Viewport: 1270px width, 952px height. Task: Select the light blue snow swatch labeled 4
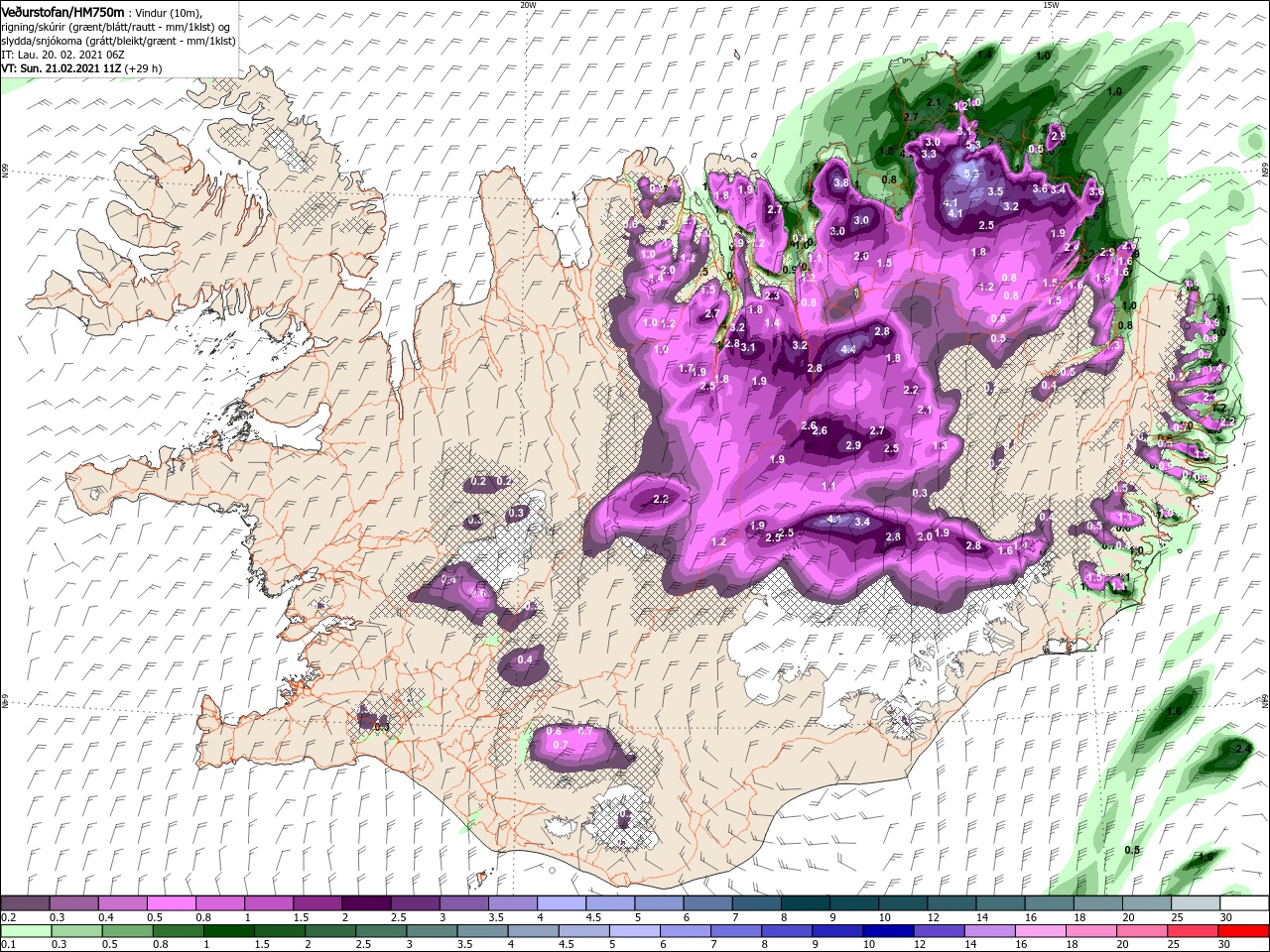click(x=560, y=903)
